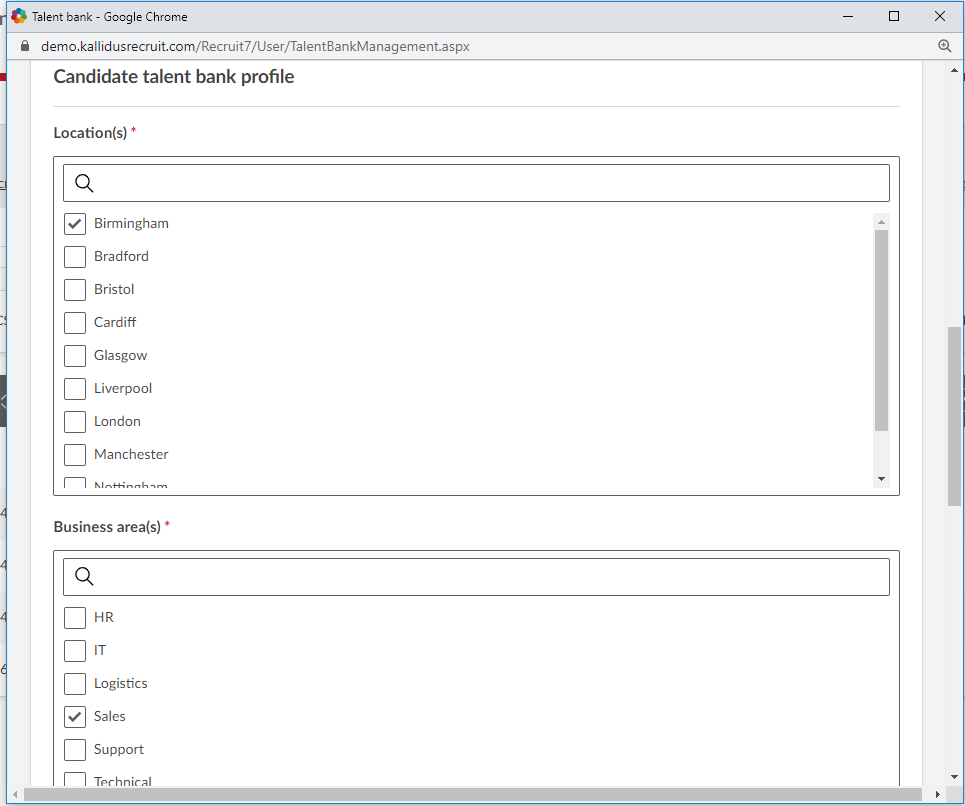Click page scrollbar down arrow
The height and width of the screenshot is (806, 965).
(x=954, y=777)
